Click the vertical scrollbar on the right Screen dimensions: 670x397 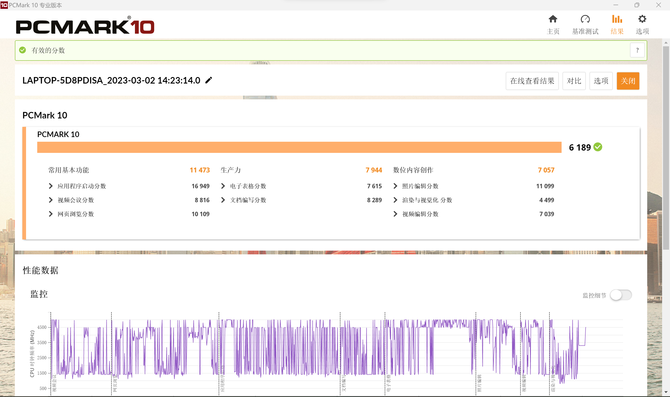point(666,145)
